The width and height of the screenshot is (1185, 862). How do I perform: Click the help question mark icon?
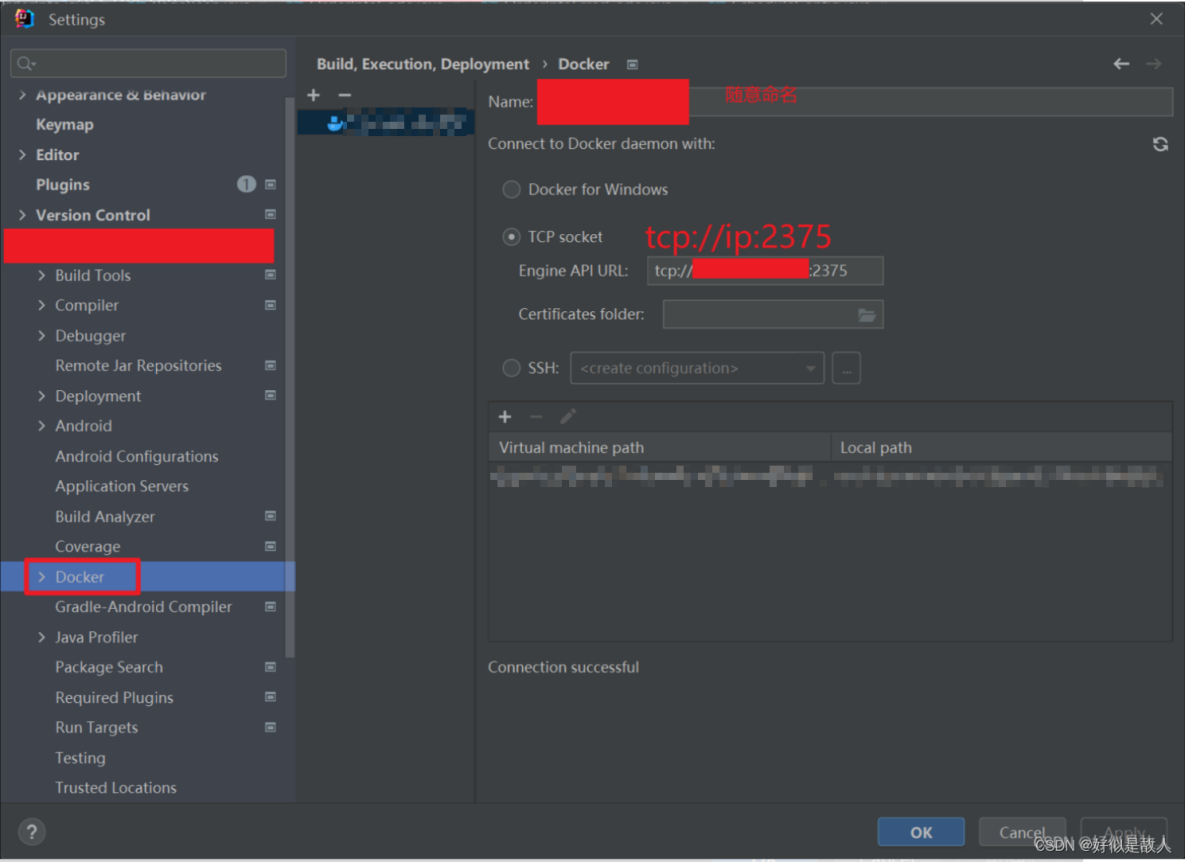(x=32, y=831)
